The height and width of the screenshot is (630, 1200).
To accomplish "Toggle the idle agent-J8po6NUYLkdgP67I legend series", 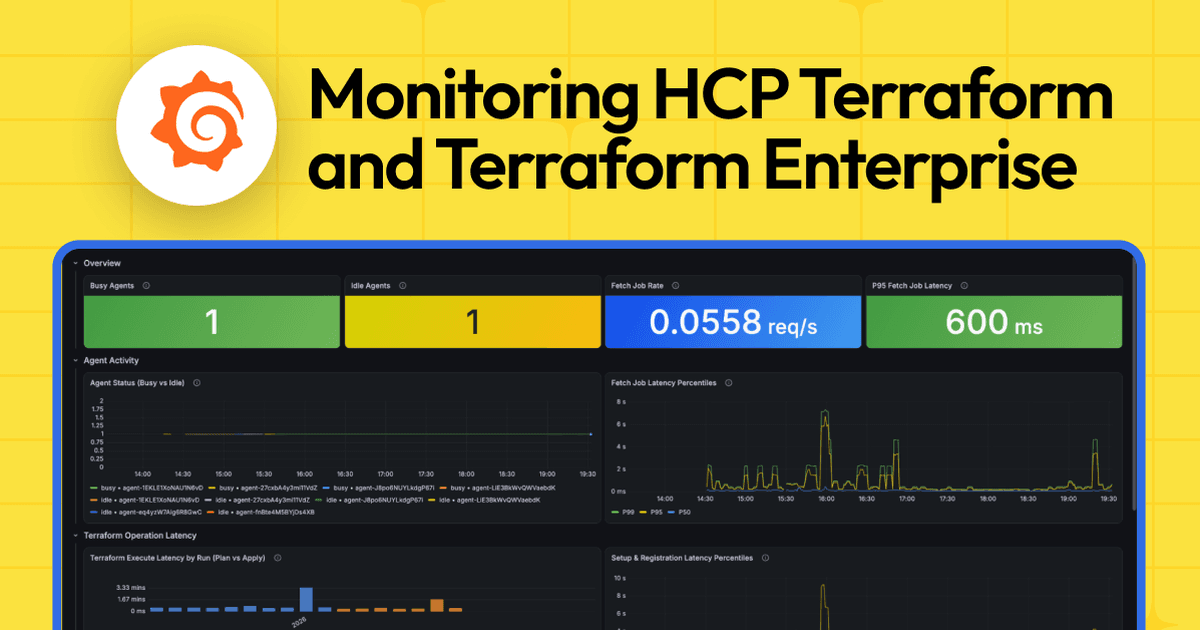I will coord(370,499).
